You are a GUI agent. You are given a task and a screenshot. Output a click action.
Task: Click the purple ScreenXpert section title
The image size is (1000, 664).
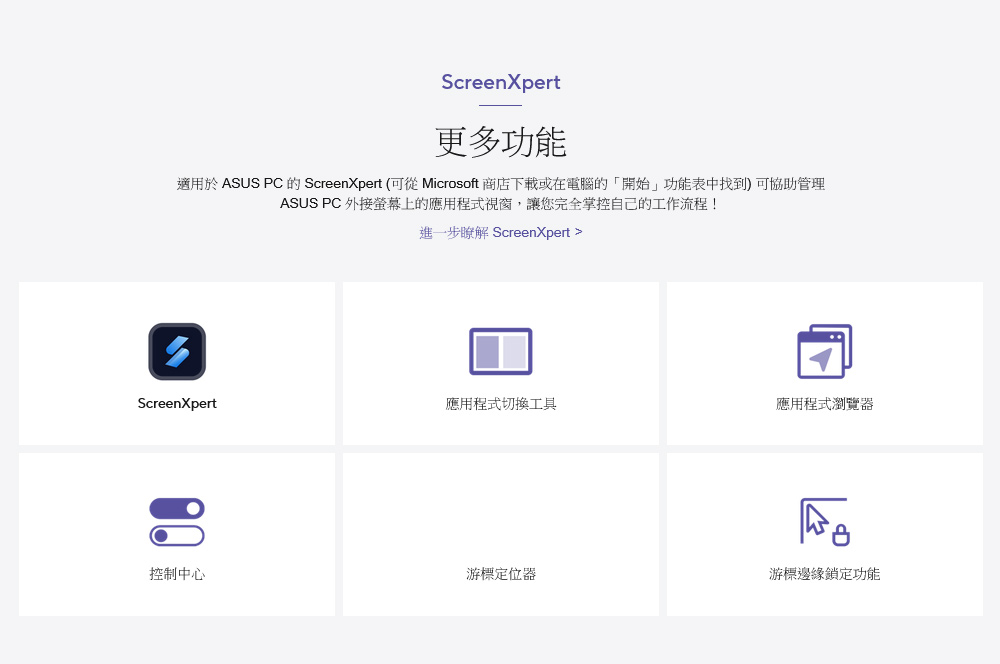[501, 82]
